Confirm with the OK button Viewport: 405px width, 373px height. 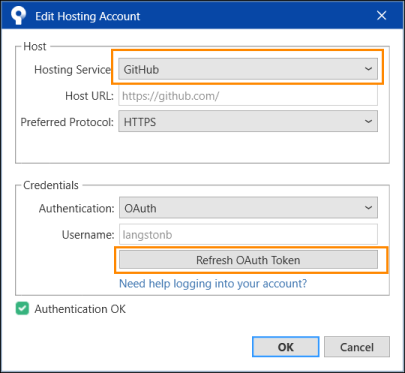286,347
